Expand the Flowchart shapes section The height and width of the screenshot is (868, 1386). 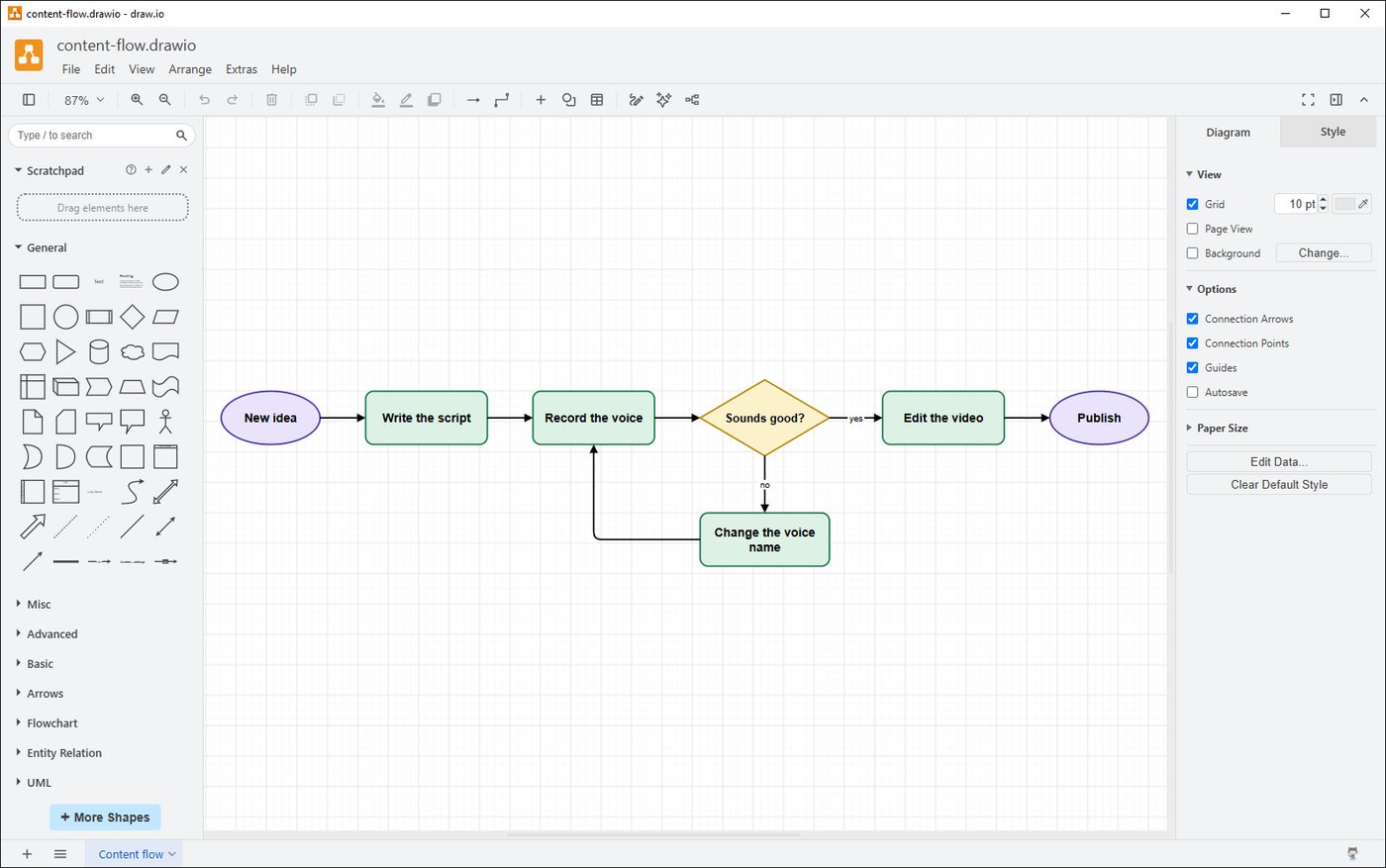47,723
